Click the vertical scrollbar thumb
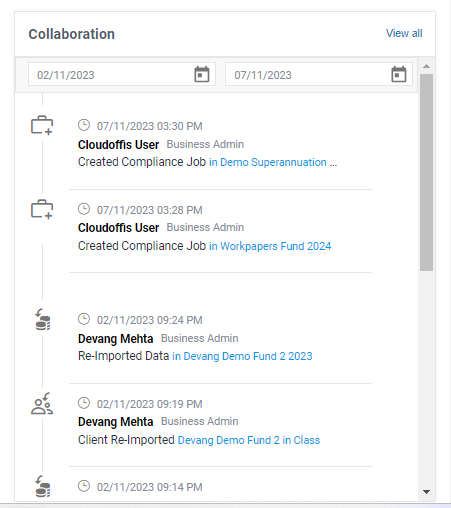The height and width of the screenshot is (508, 451). click(426, 172)
